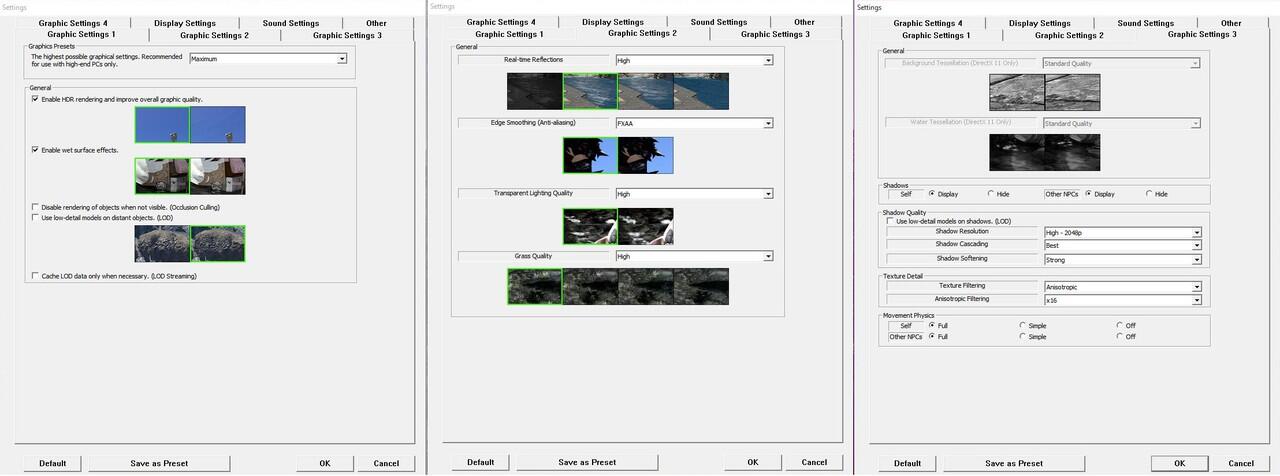1280x476 pixels.
Task: Set Self movement physics to Simple
Action: tap(1022, 325)
